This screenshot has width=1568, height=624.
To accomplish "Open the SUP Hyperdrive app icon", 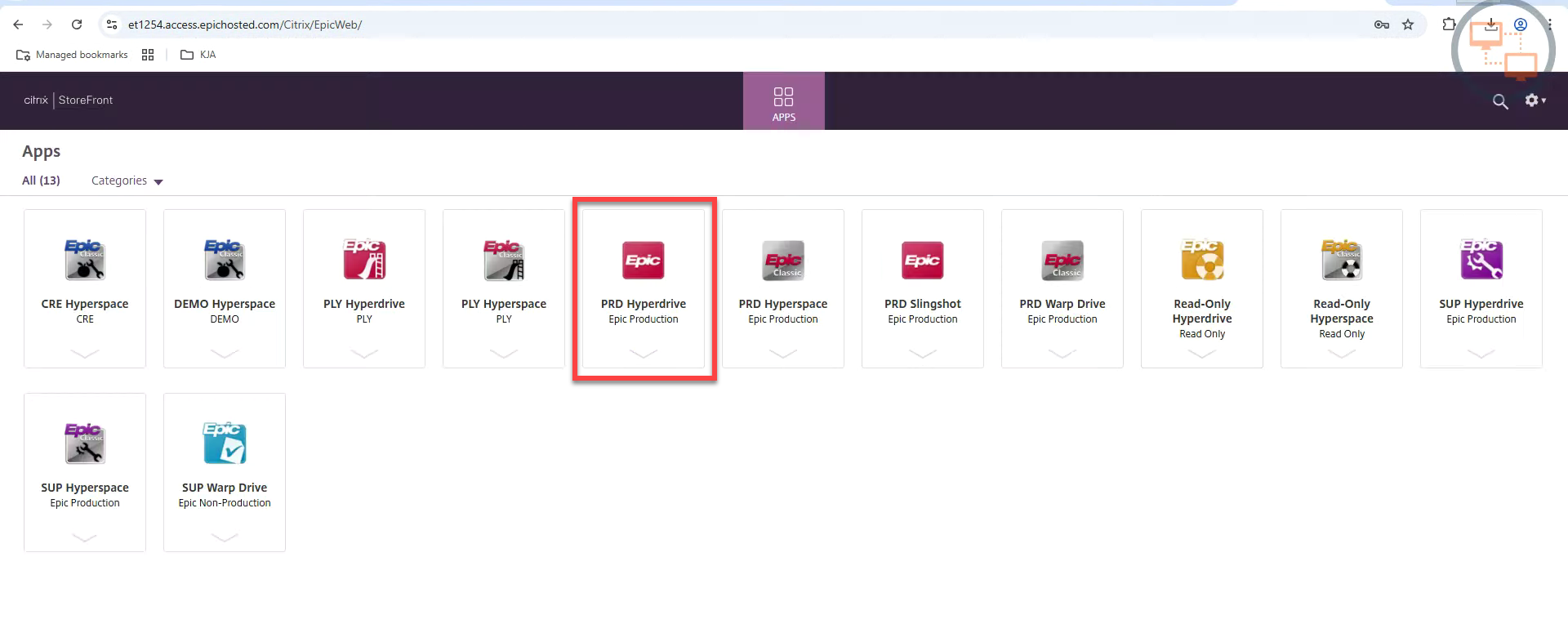I will pos(1481,259).
